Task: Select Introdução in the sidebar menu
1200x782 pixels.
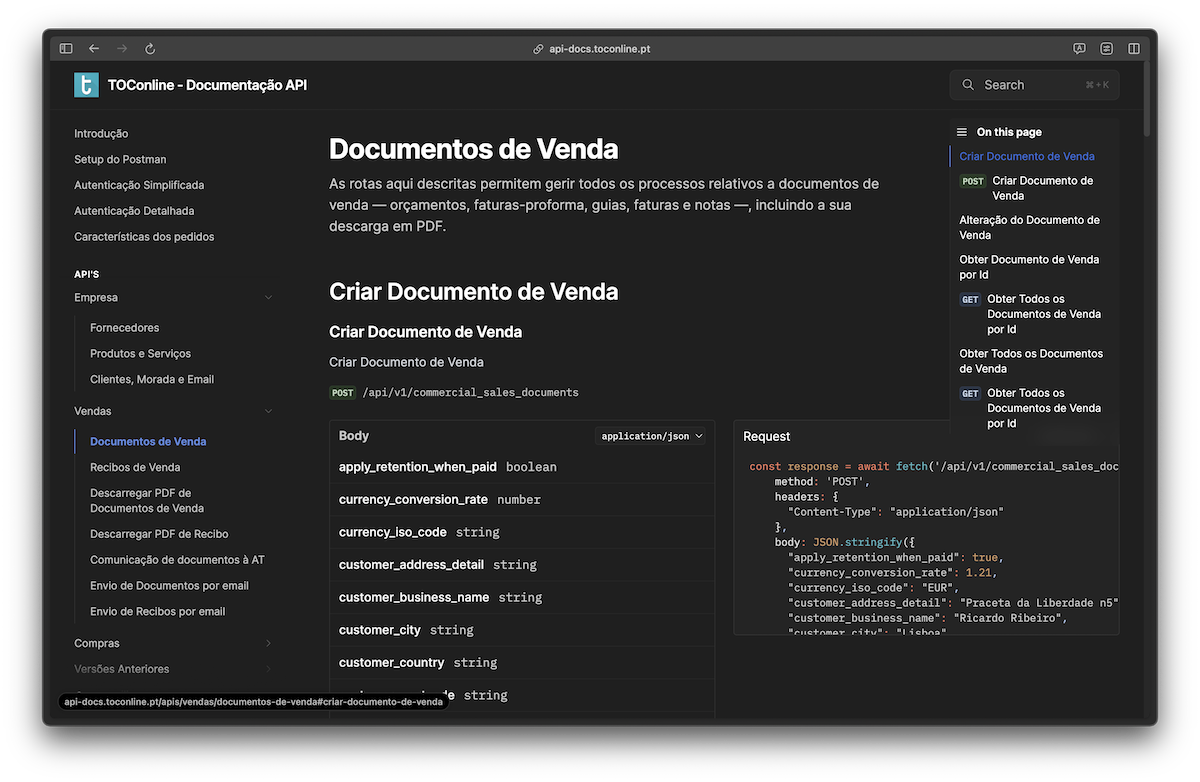Action: point(99,133)
